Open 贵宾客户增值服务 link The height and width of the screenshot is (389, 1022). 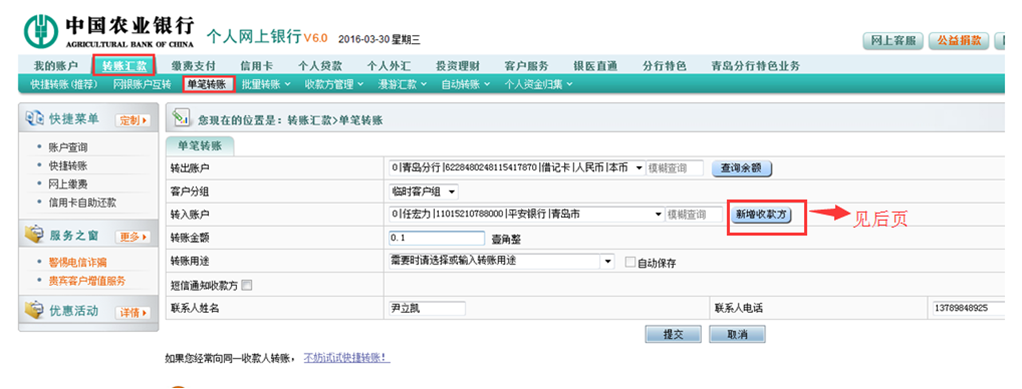point(87,281)
